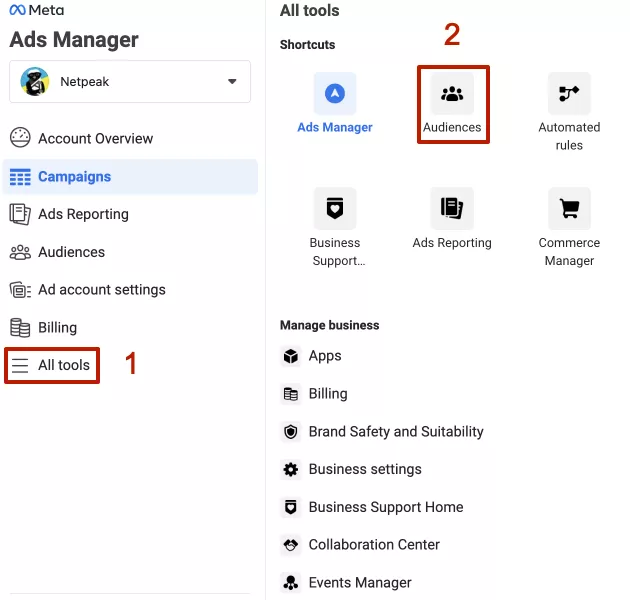Click the Automated rules label

(569, 136)
